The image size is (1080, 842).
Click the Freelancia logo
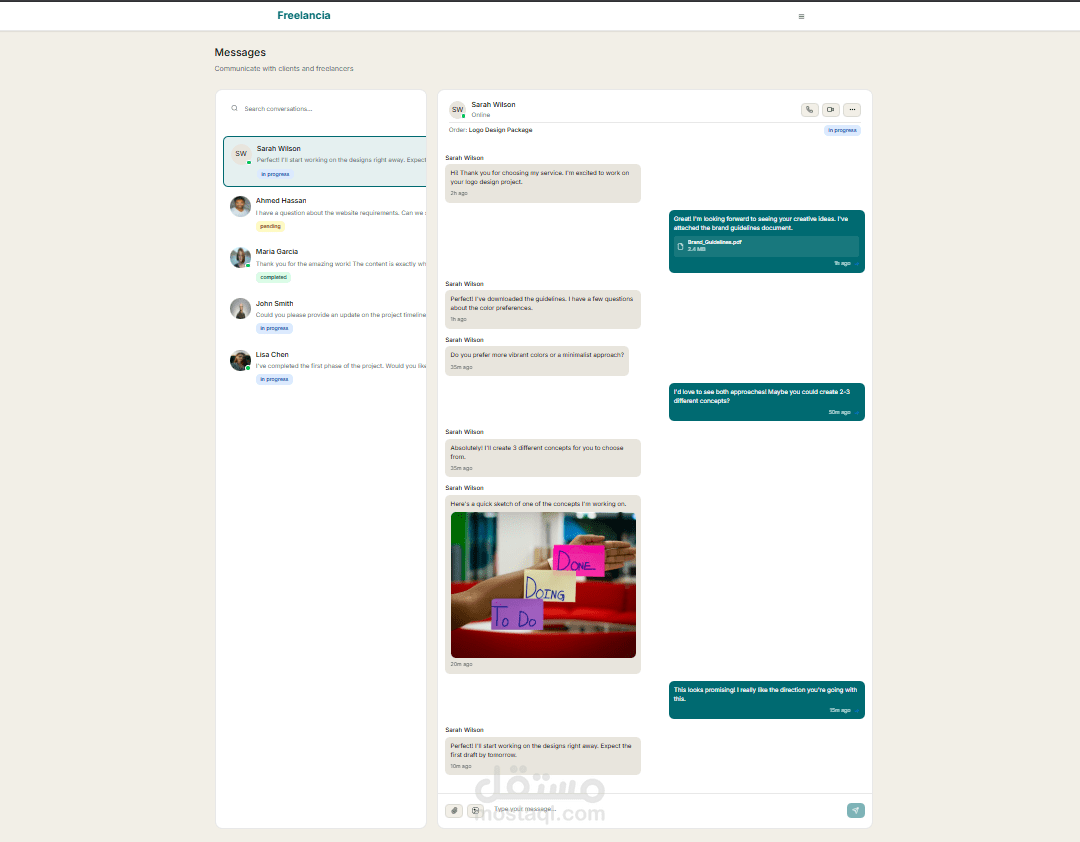click(304, 15)
